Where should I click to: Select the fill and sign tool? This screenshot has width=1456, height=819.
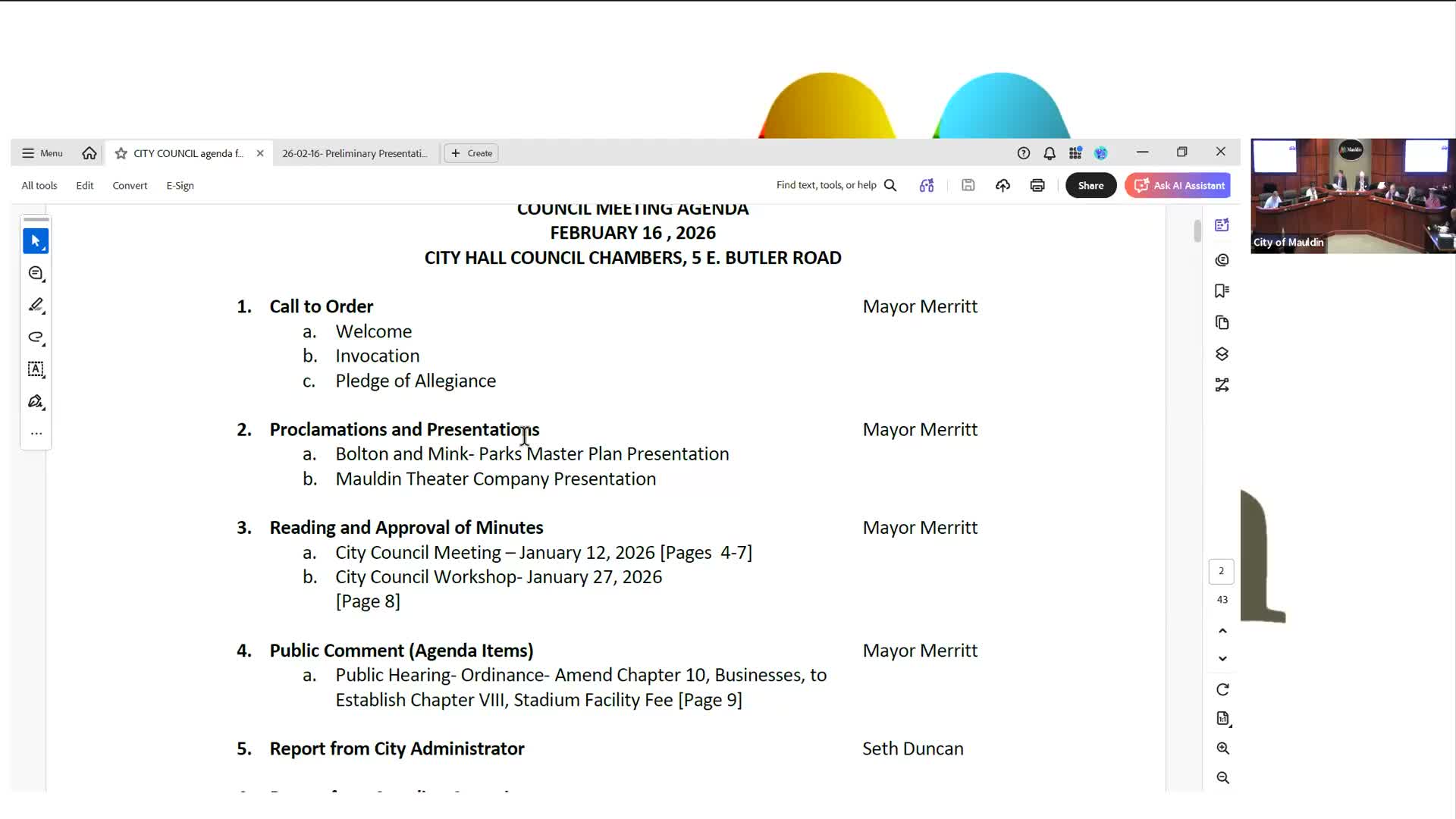36,401
